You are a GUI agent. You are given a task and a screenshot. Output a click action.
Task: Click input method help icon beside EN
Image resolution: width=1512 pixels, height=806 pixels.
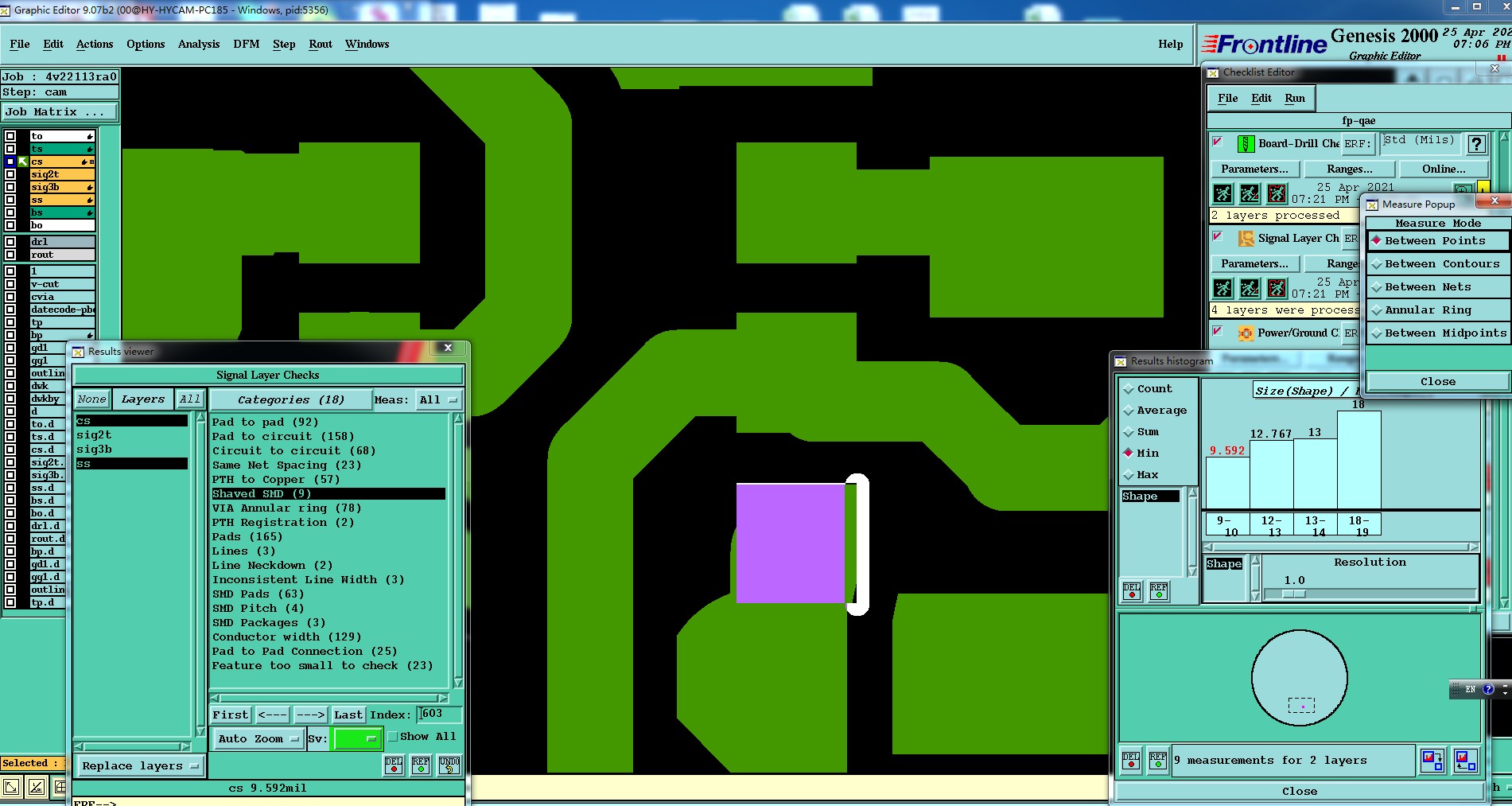[1488, 690]
